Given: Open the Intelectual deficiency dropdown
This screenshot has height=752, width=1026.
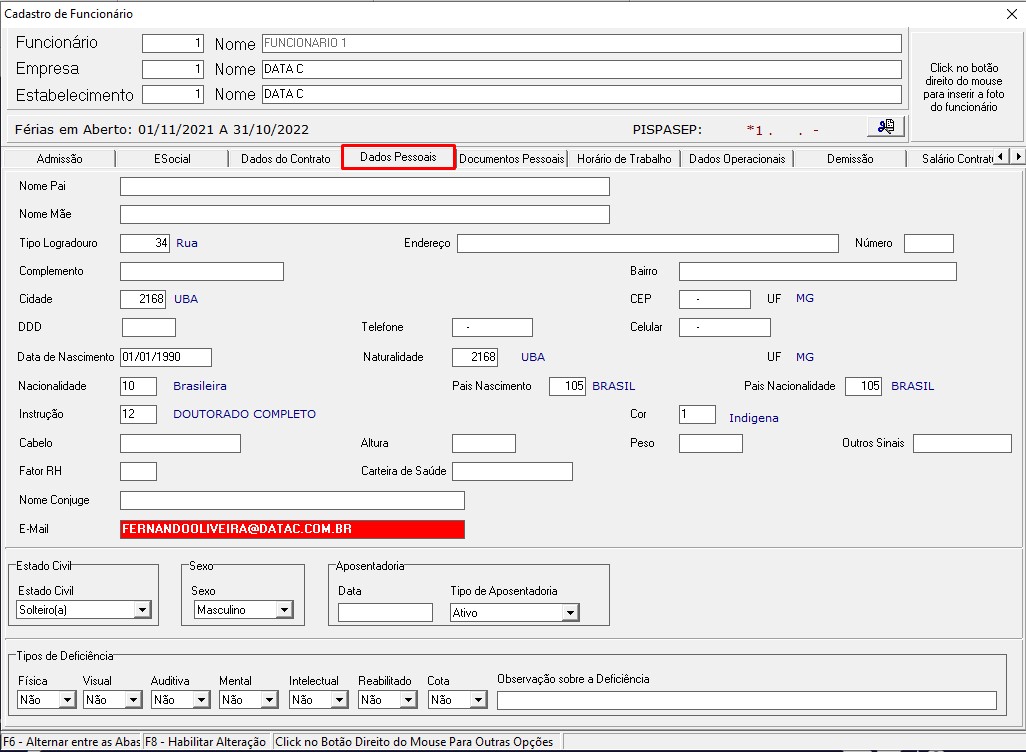Looking at the screenshot, I should (x=339, y=700).
